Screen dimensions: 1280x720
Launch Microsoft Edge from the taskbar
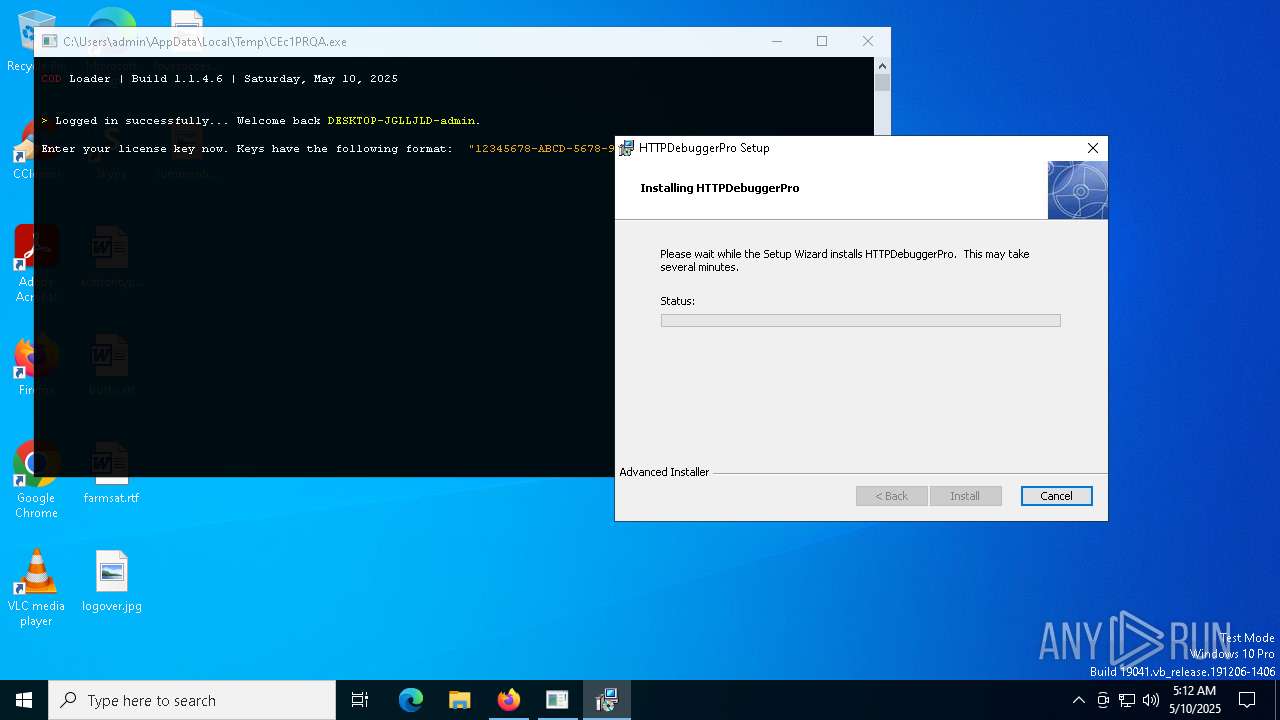point(411,700)
